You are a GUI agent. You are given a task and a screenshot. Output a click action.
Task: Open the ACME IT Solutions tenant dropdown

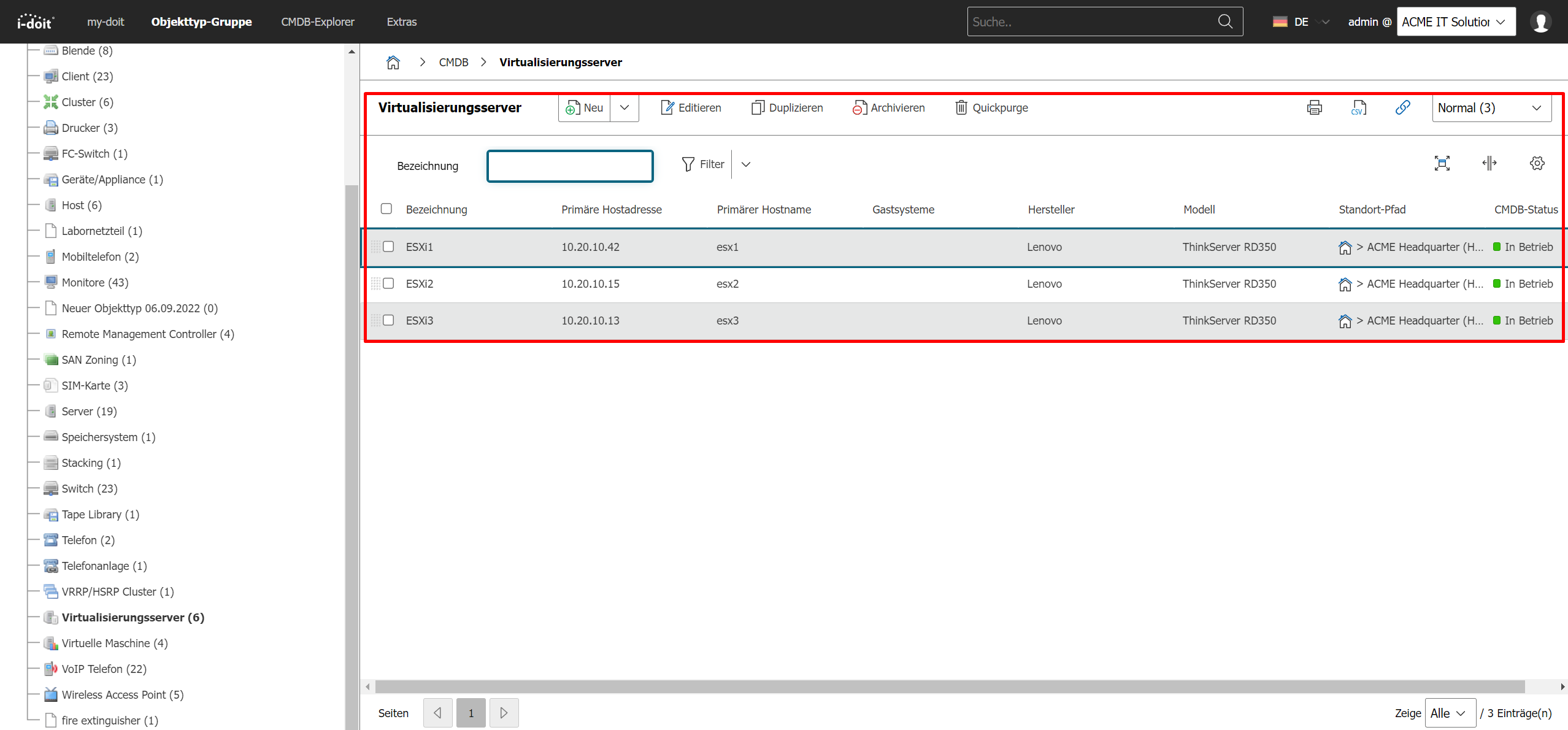(1456, 21)
